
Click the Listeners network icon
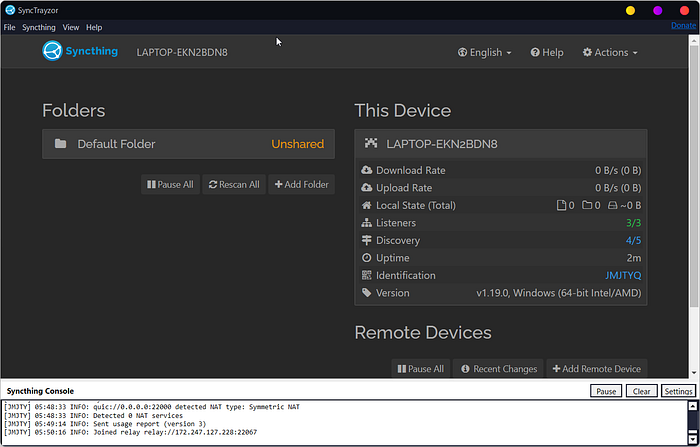click(x=367, y=222)
